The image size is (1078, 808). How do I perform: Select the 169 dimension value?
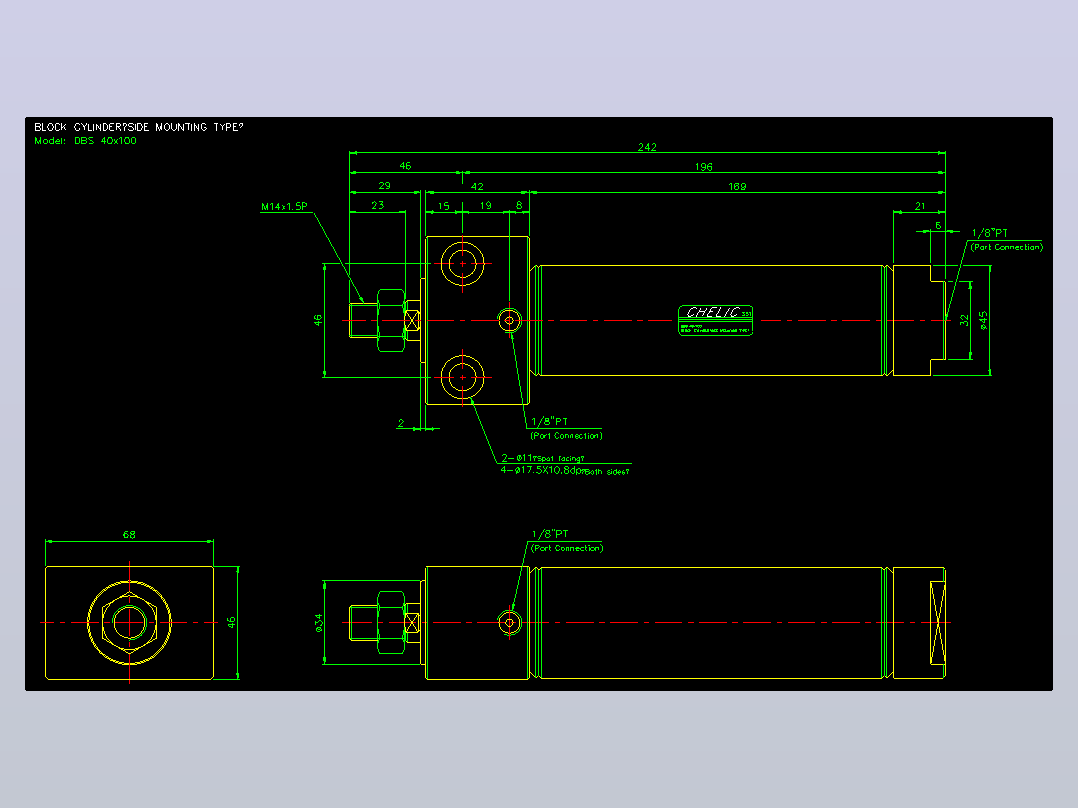(x=737, y=186)
